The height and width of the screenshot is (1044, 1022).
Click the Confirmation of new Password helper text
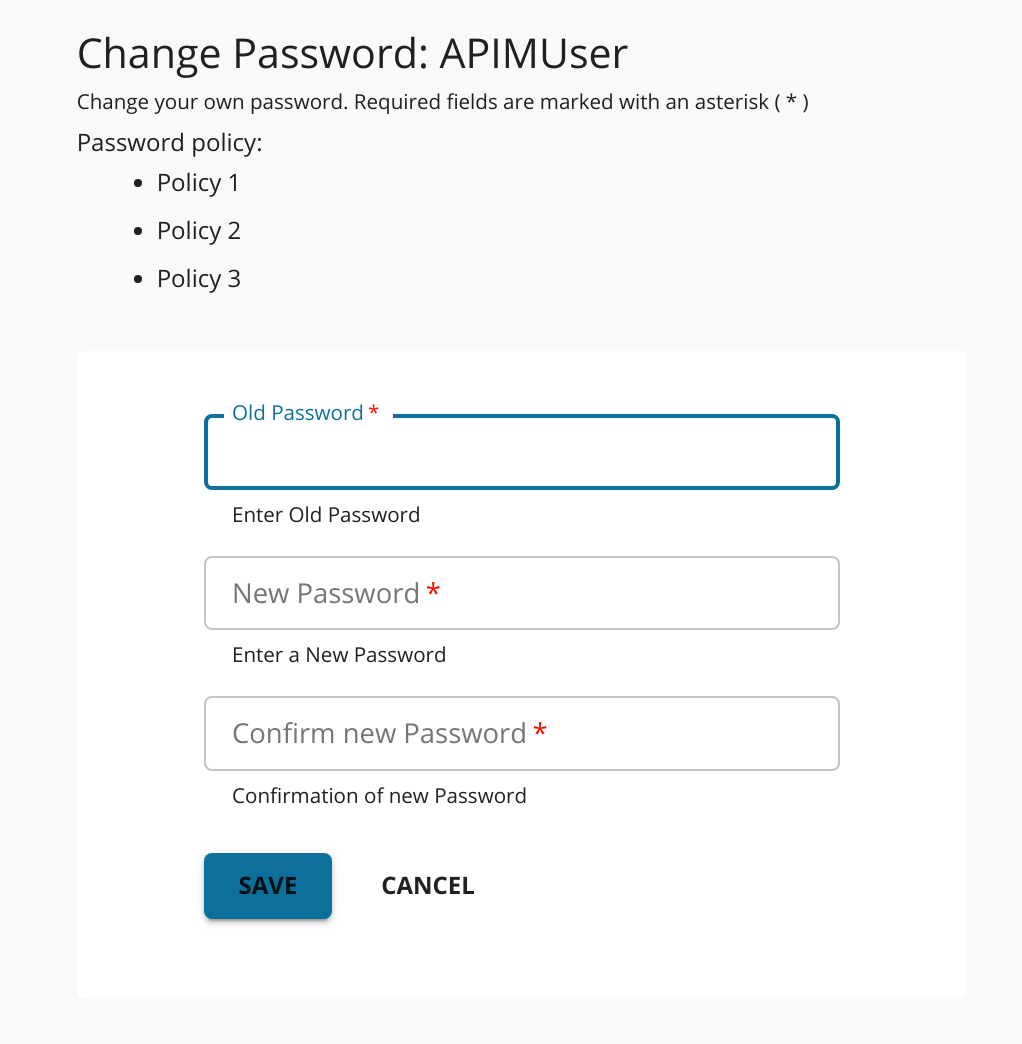pos(379,795)
